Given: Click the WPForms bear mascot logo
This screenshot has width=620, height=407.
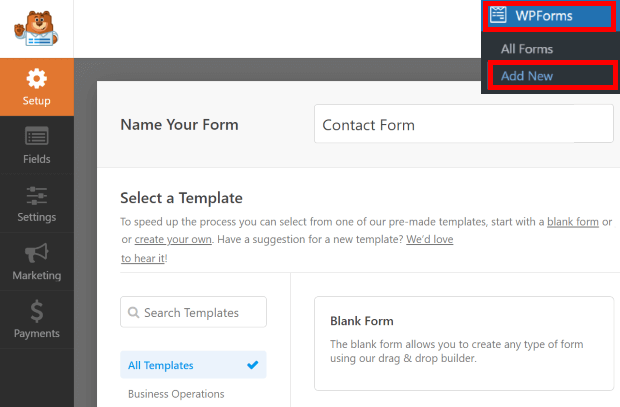Looking at the screenshot, I should (37, 29).
